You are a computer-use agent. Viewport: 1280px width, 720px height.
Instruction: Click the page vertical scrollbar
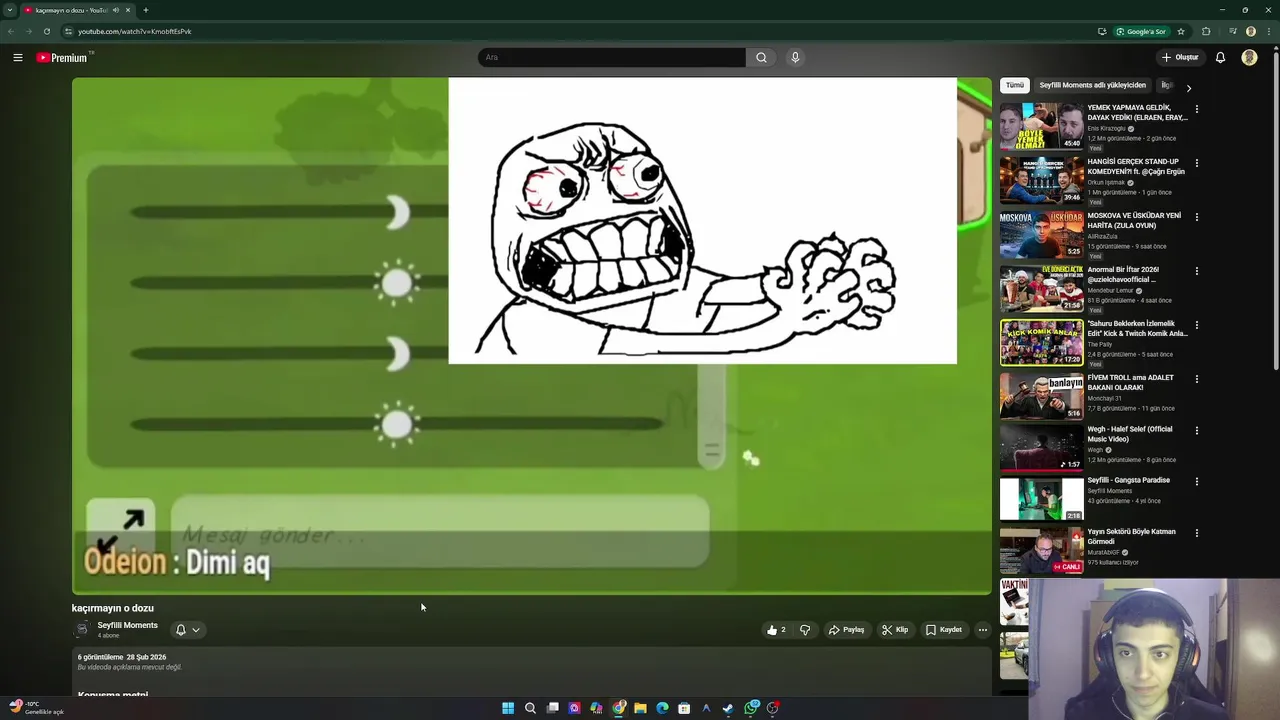point(1276,210)
